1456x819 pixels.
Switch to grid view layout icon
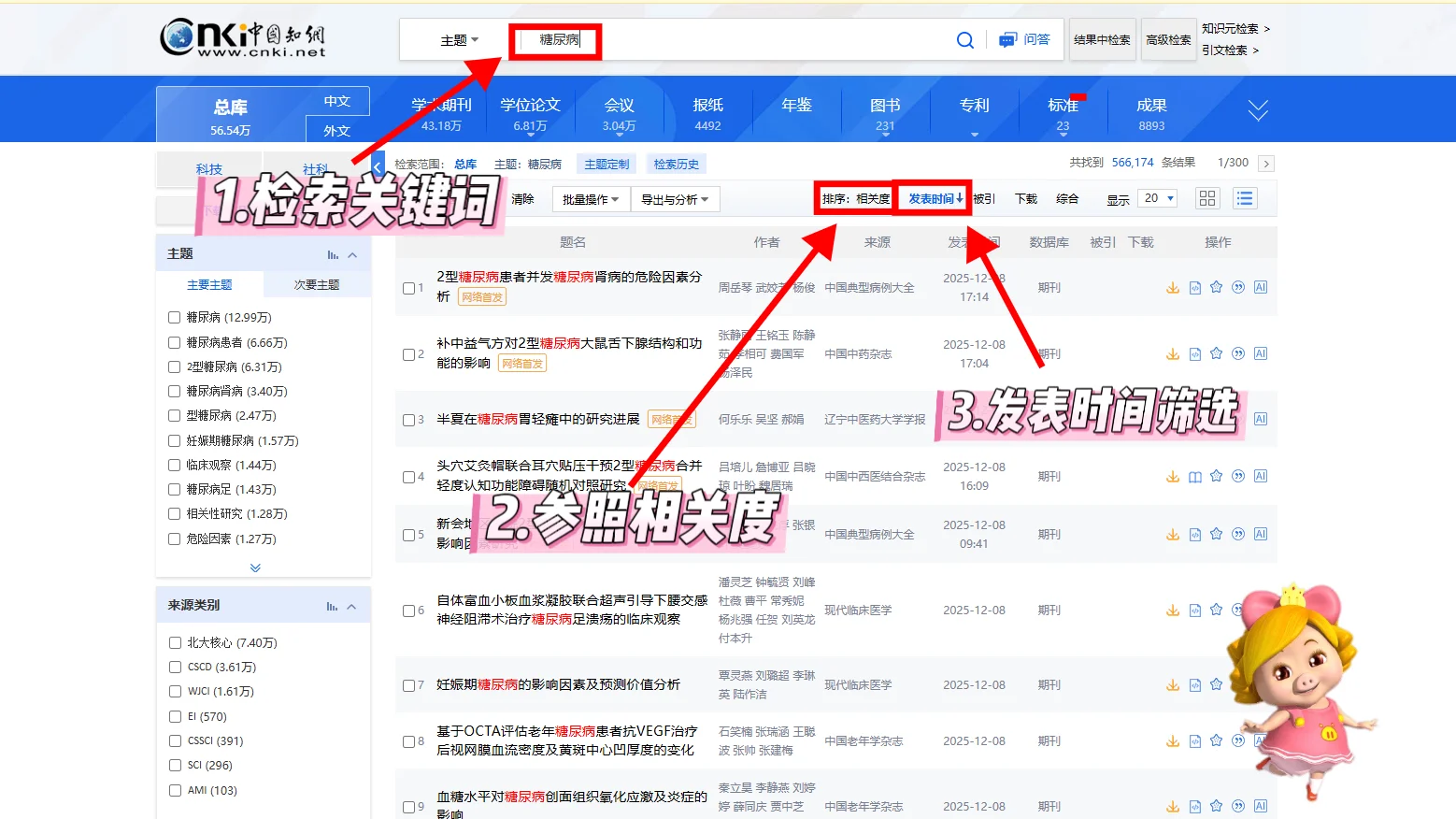(x=1206, y=198)
